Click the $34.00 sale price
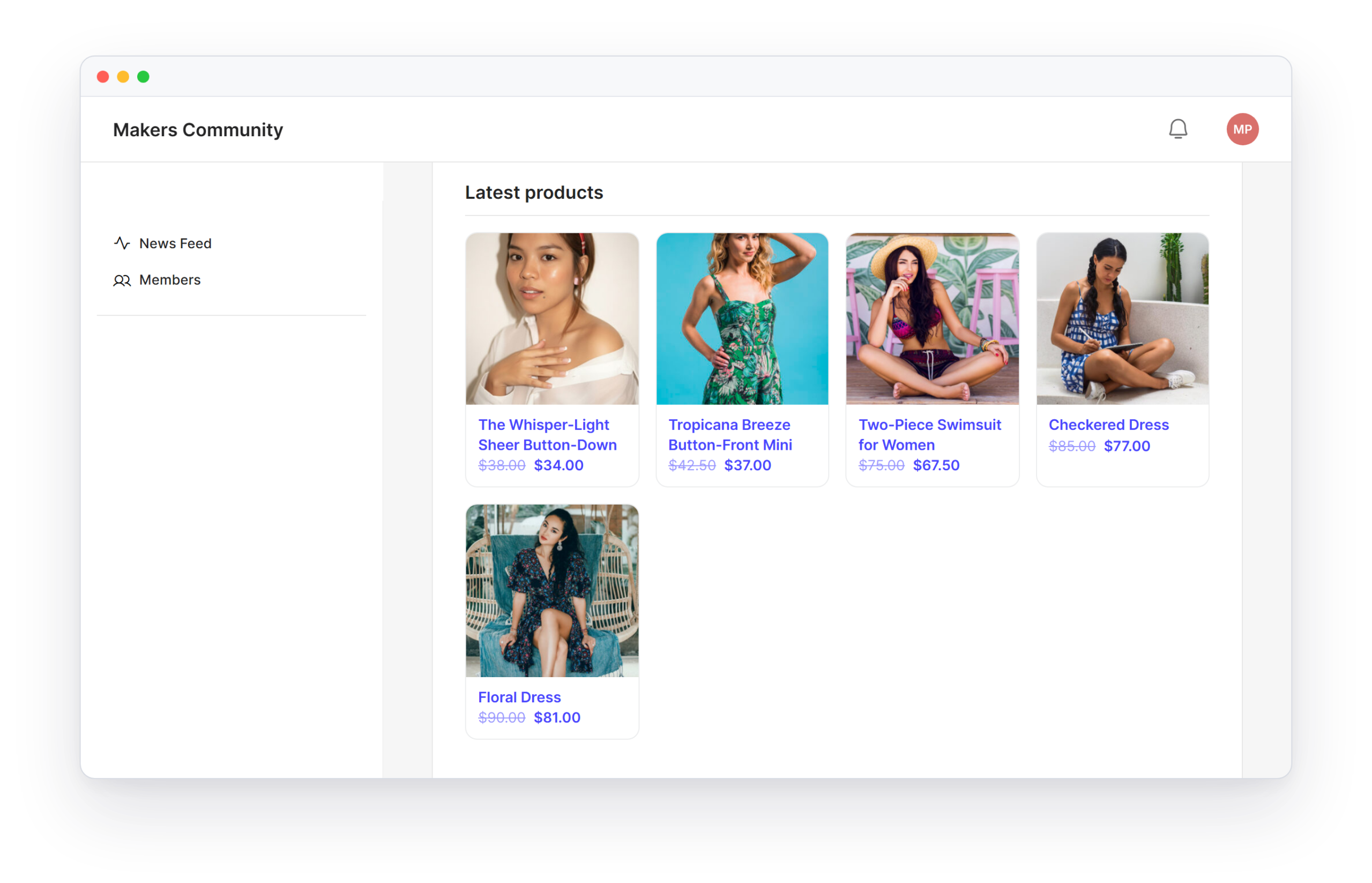 pos(558,465)
